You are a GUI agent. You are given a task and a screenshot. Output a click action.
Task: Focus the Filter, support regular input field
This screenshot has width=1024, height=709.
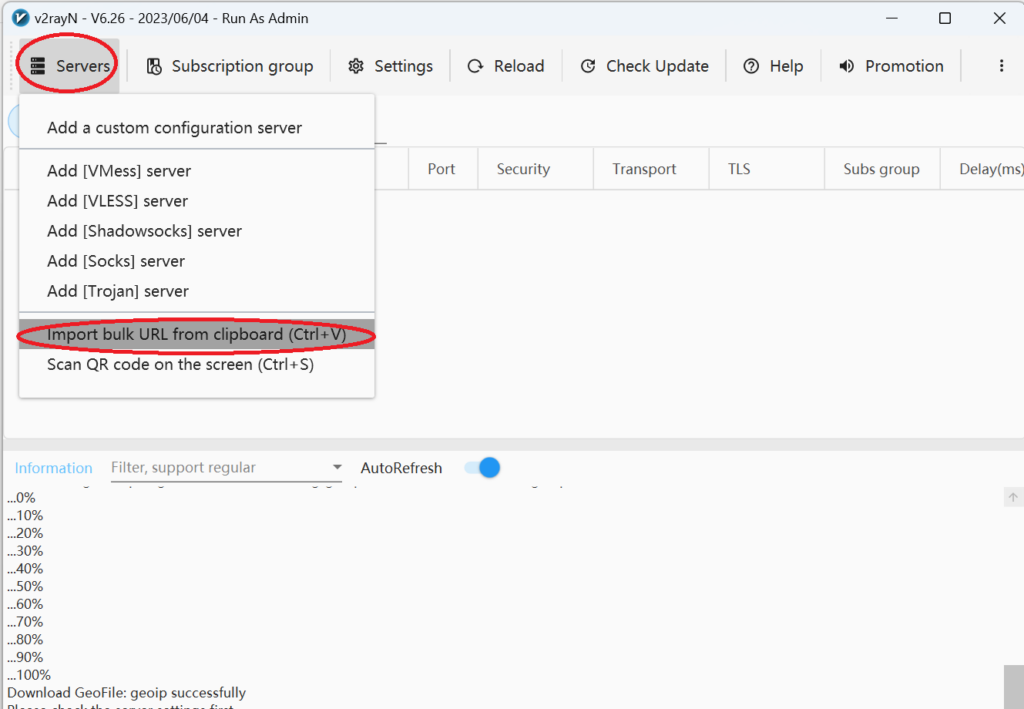click(215, 468)
